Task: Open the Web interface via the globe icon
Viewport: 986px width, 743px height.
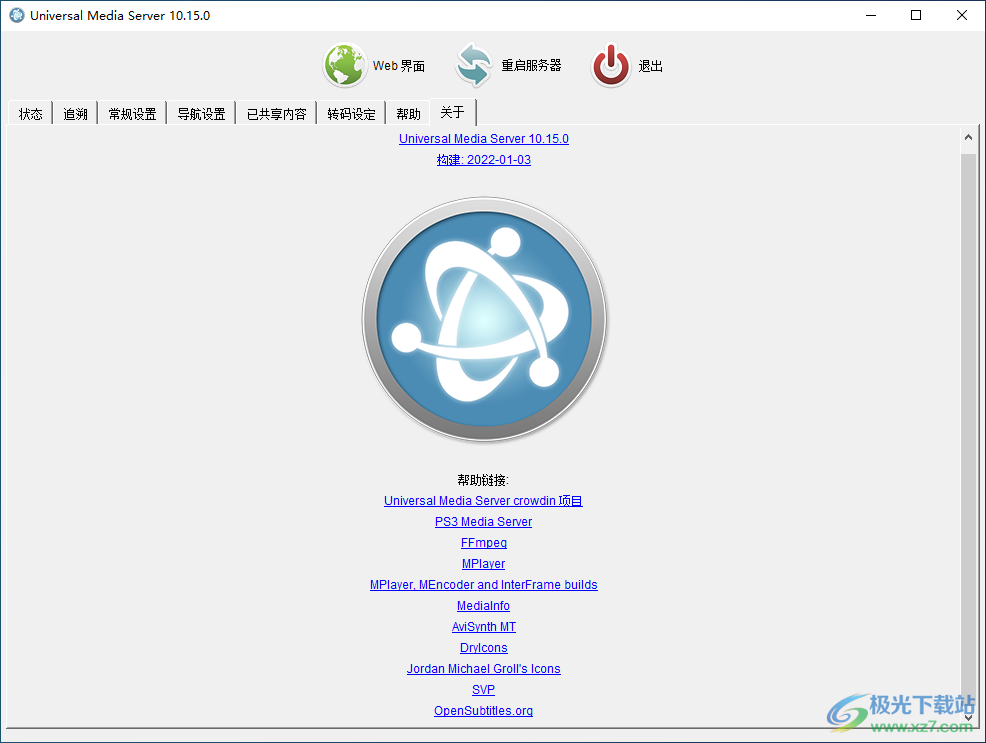Action: (344, 64)
